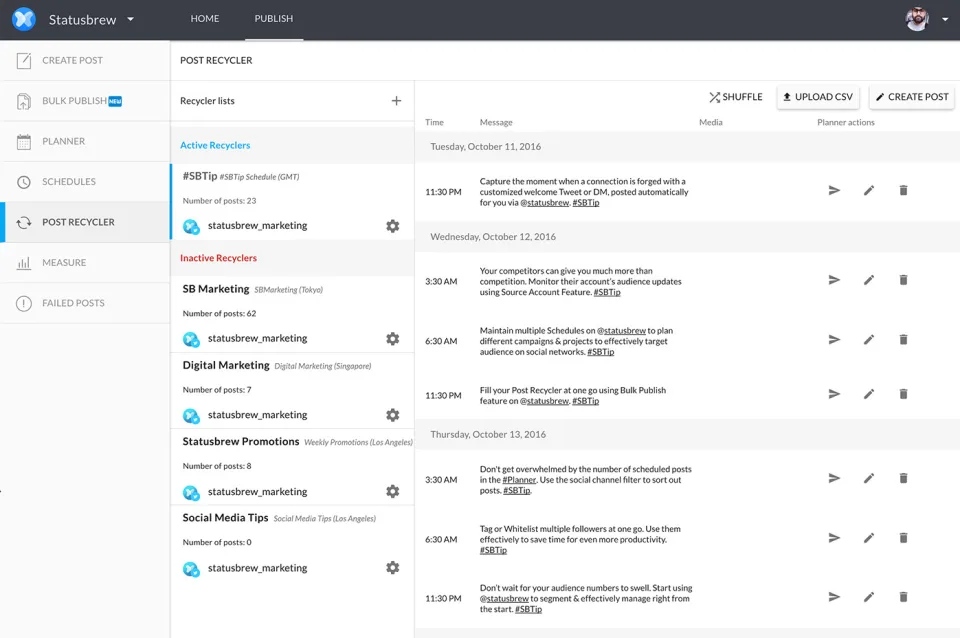Viewport: 960px width, 638px height.
Task: Send now the competitors post at 3:30 AM
Action: tap(834, 280)
